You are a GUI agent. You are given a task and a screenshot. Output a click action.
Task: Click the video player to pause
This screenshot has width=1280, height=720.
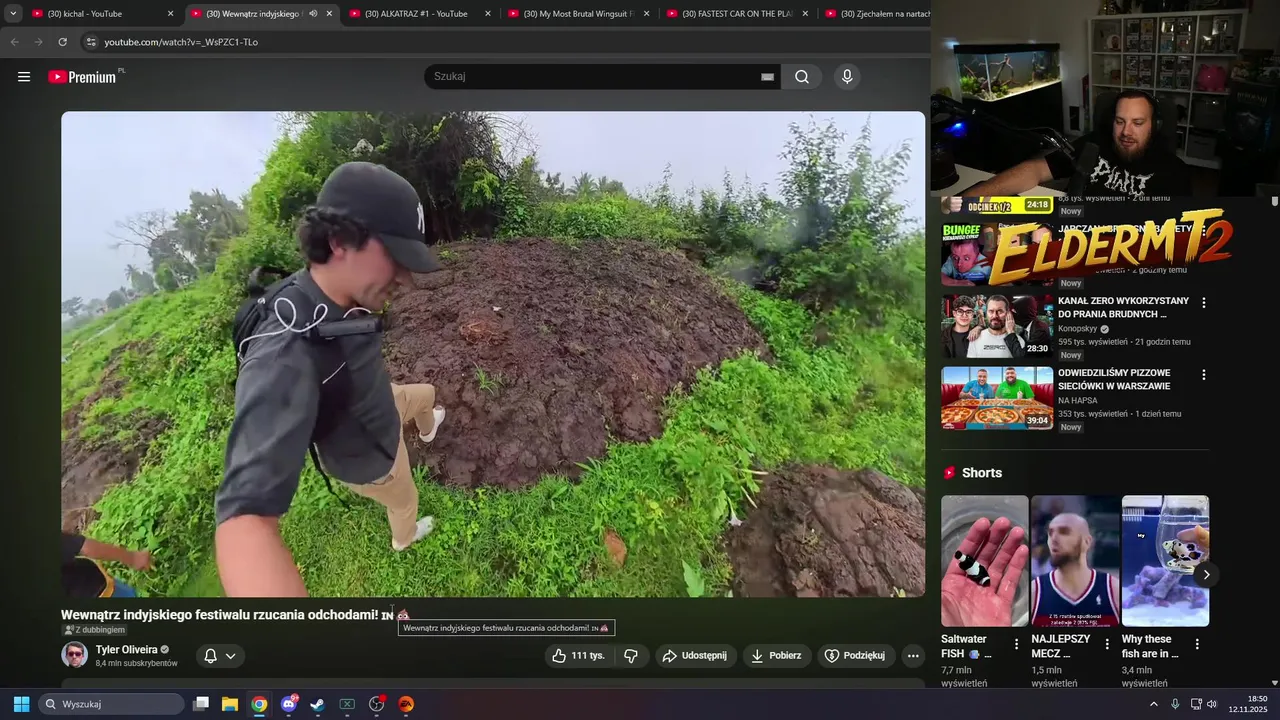[493, 354]
